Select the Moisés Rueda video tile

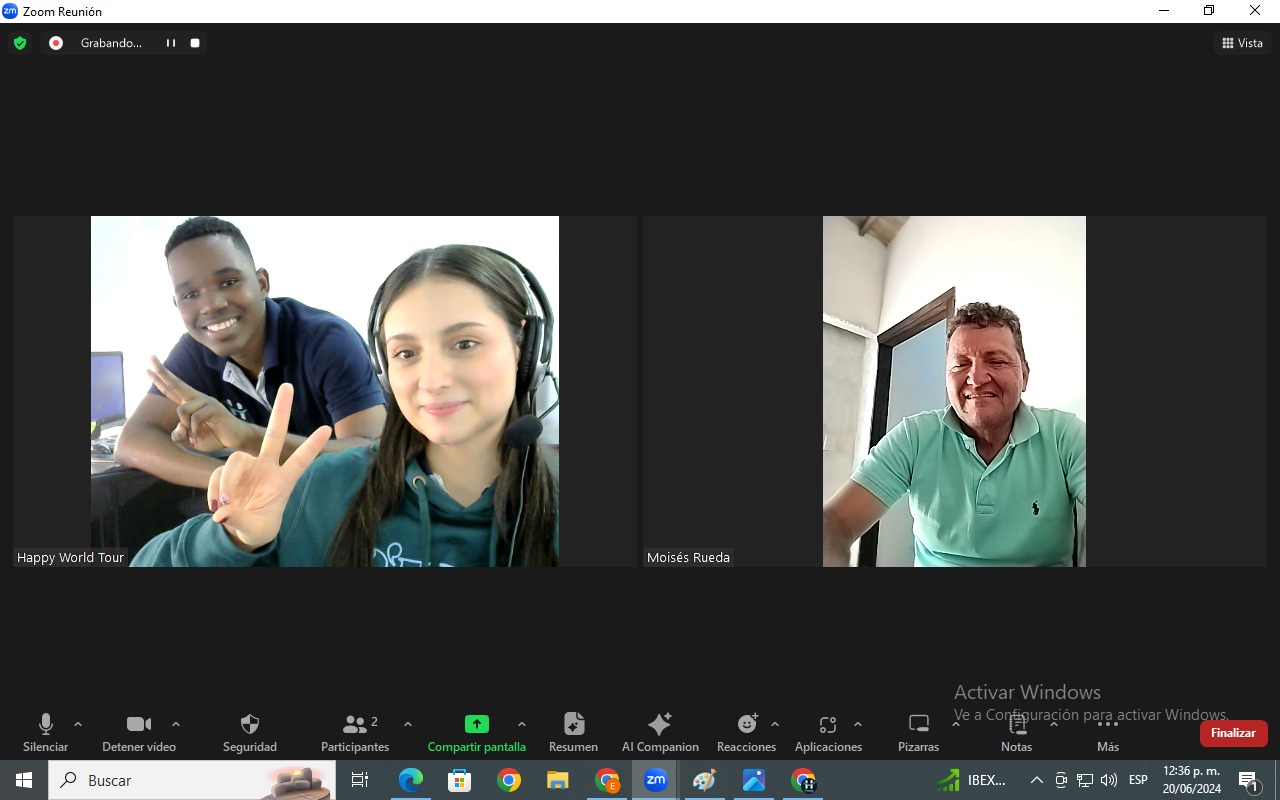[954, 391]
